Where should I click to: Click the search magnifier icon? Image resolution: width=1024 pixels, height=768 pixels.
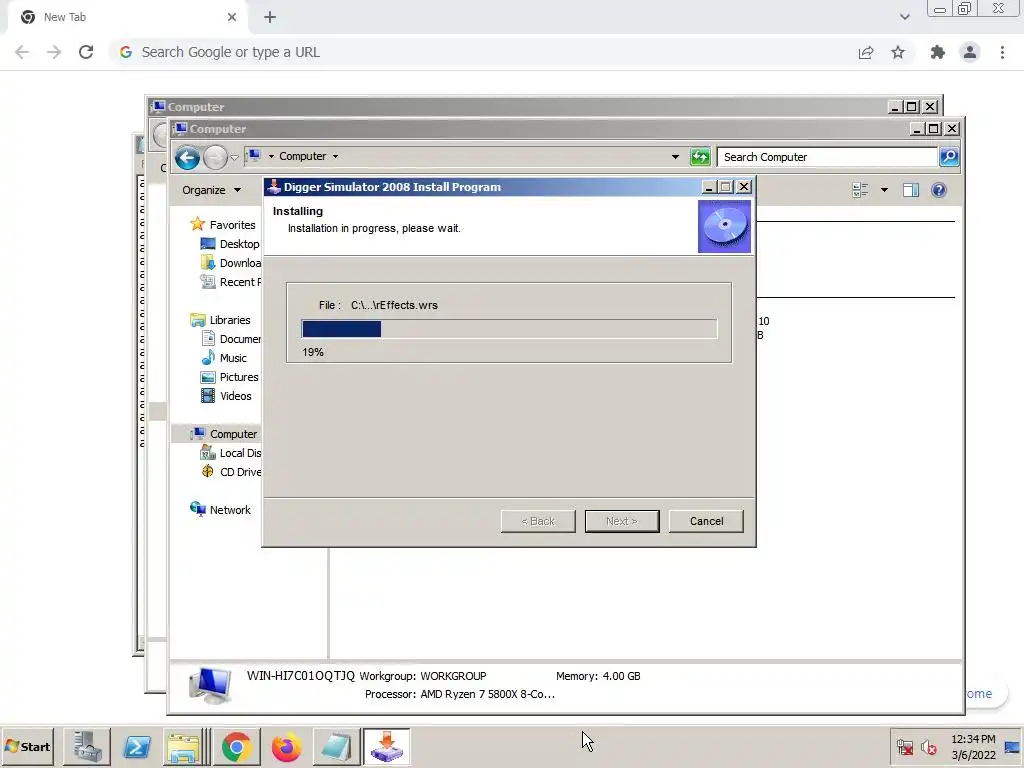point(949,157)
